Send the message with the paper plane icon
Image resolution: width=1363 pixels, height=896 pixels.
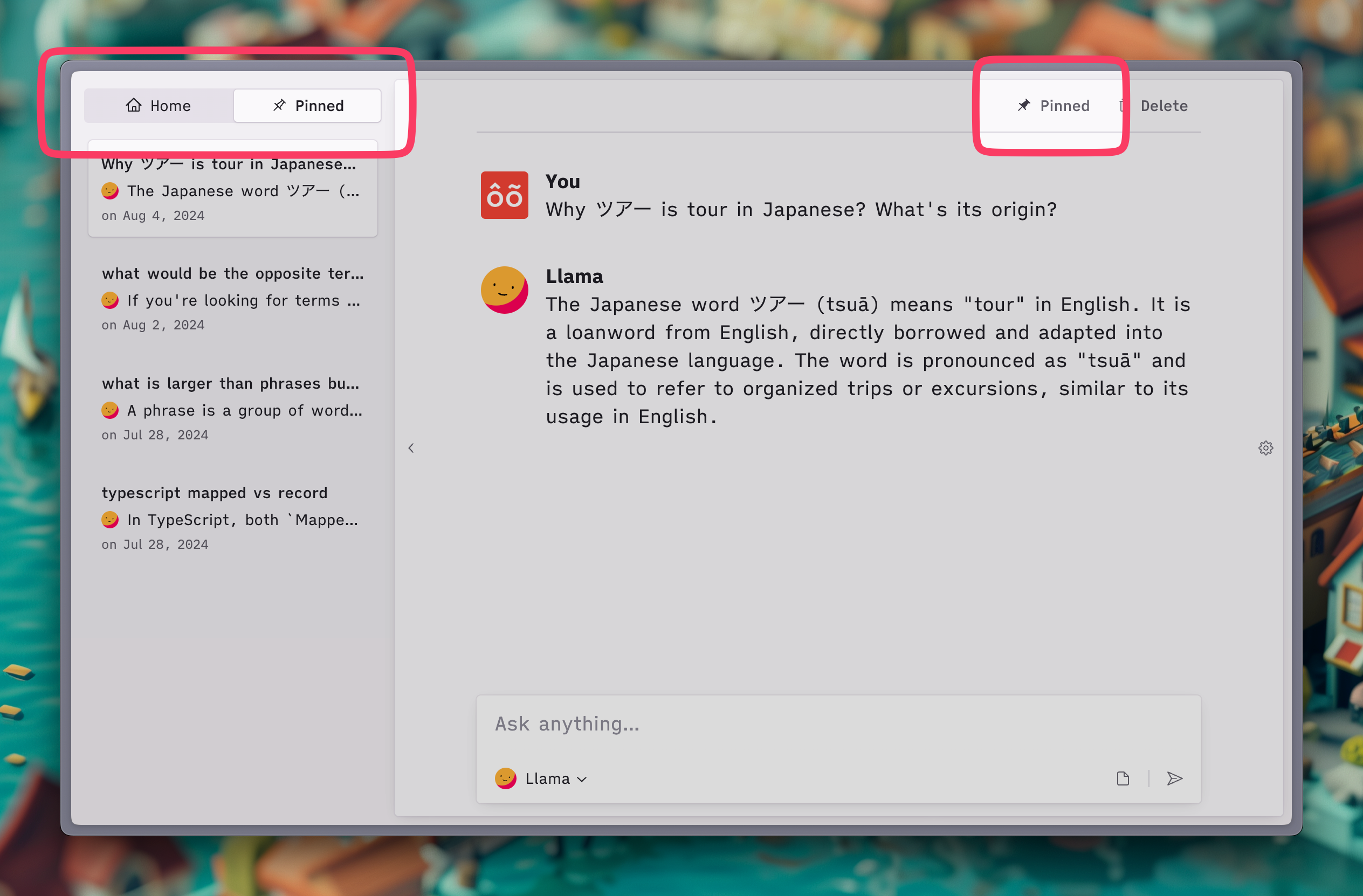tap(1175, 778)
